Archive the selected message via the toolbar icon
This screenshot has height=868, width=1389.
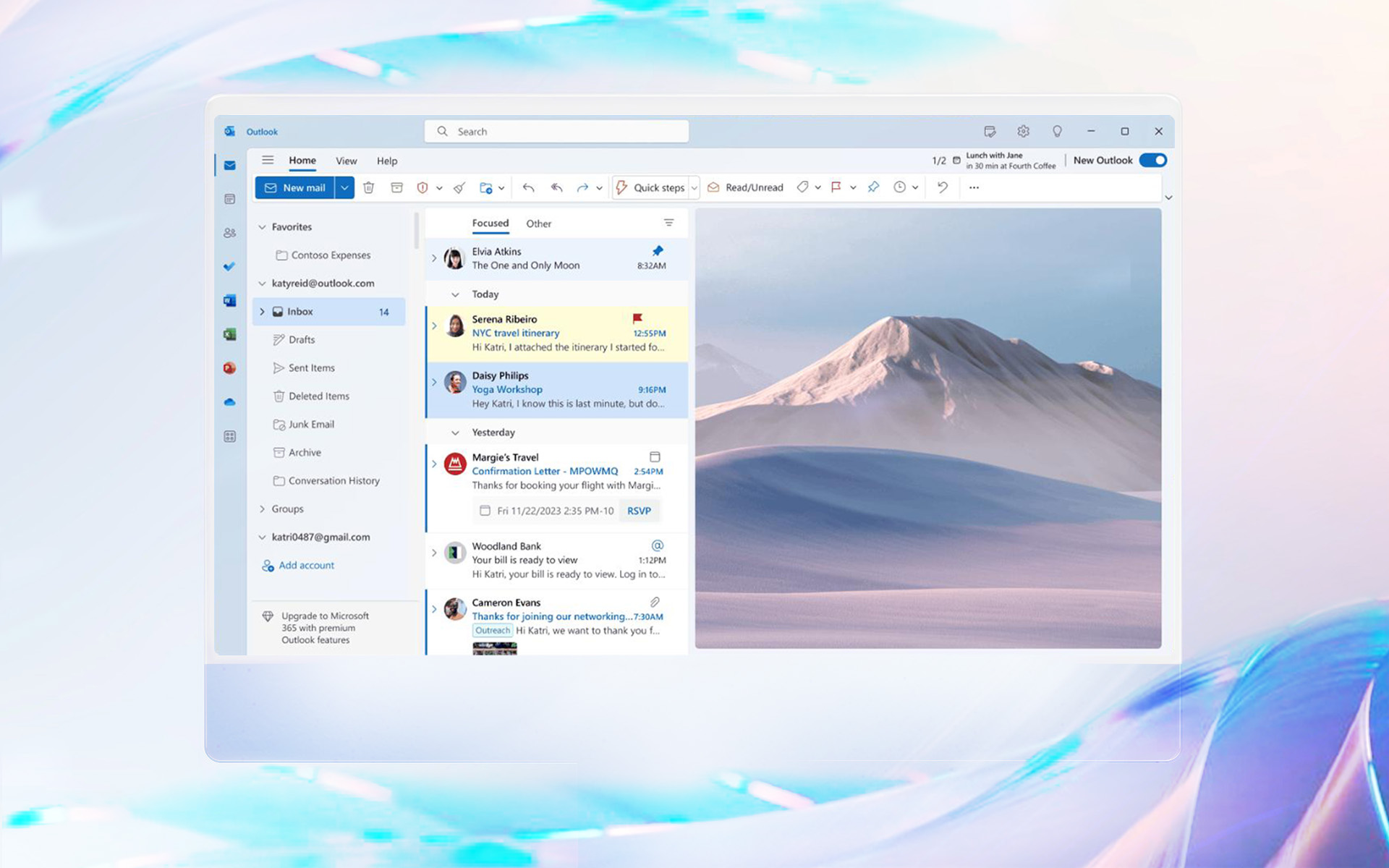click(397, 187)
